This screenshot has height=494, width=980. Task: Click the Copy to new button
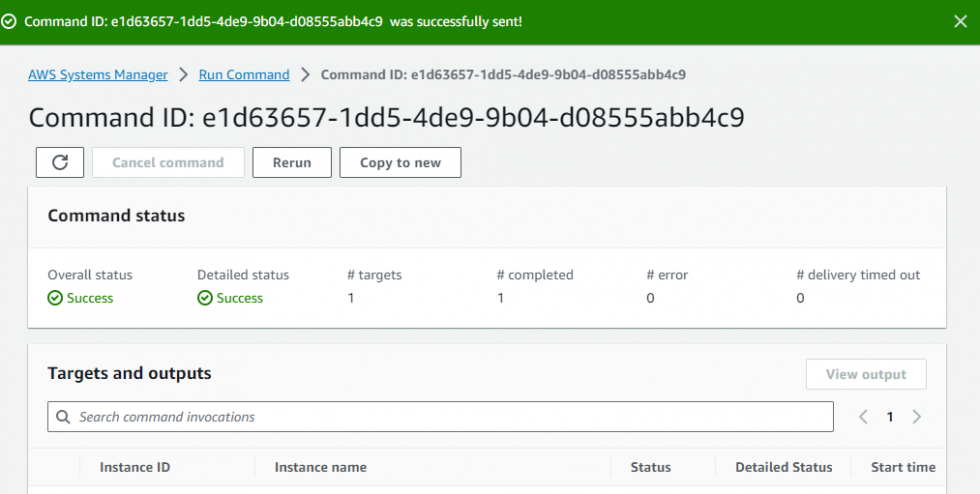(x=400, y=163)
